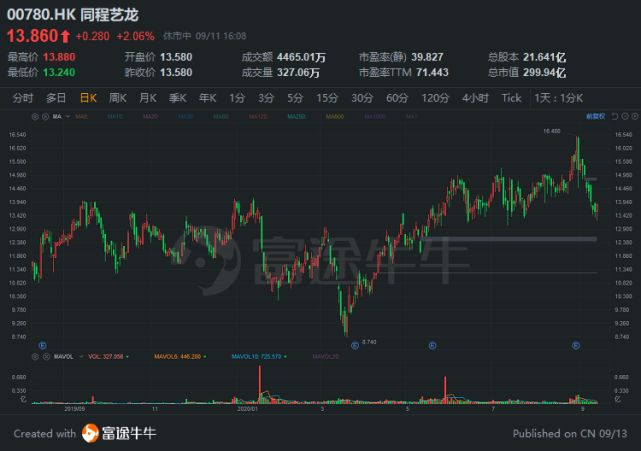The height and width of the screenshot is (451, 641).
Task: Click the MA60 legend label
Action: point(221,117)
